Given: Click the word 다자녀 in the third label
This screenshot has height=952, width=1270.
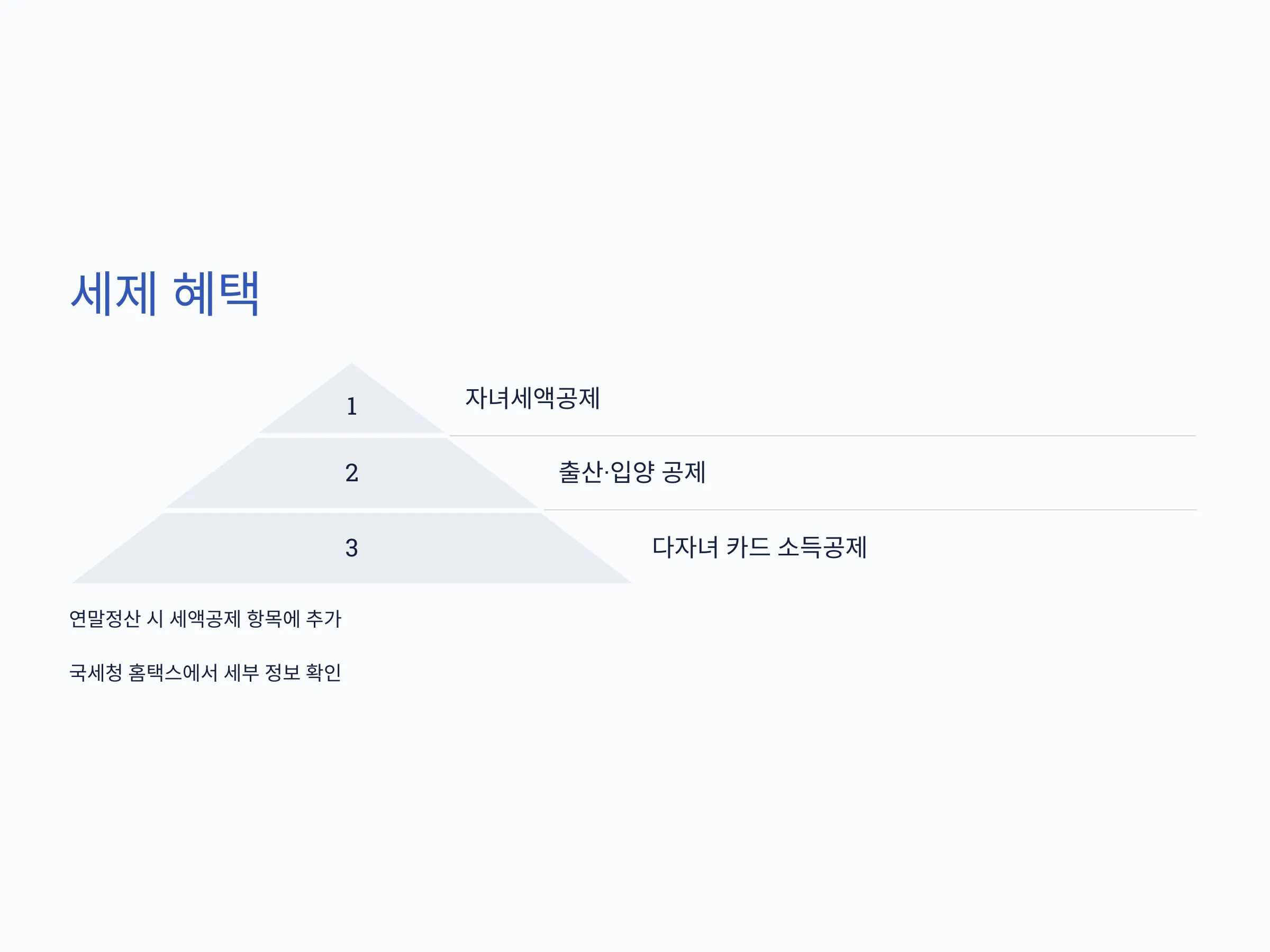Looking at the screenshot, I should (685, 547).
